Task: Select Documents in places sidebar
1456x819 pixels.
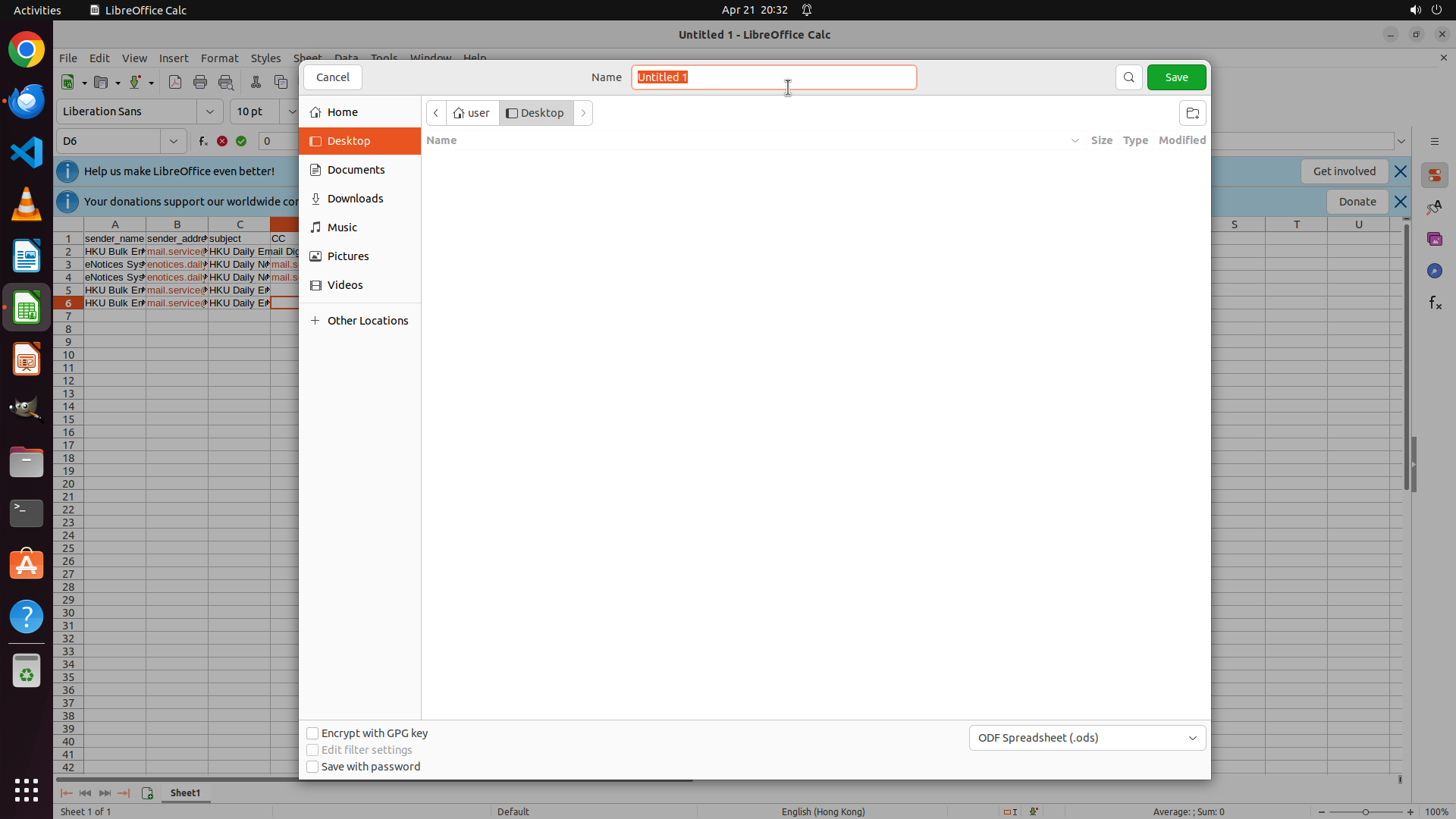Action: pos(356,170)
